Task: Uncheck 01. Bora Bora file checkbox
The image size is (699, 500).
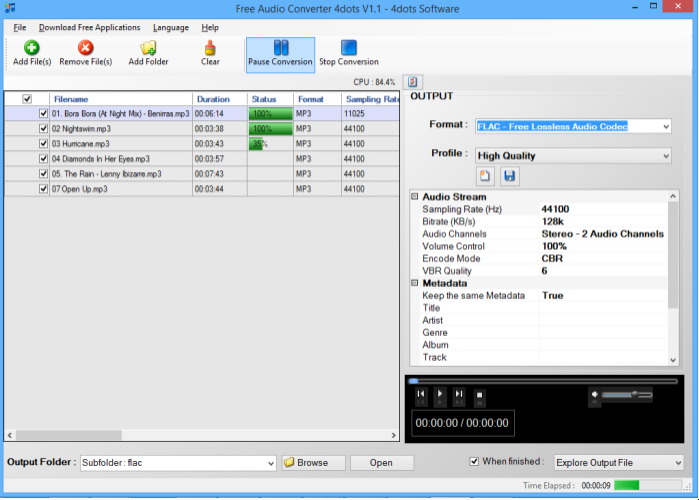Action: (x=43, y=114)
